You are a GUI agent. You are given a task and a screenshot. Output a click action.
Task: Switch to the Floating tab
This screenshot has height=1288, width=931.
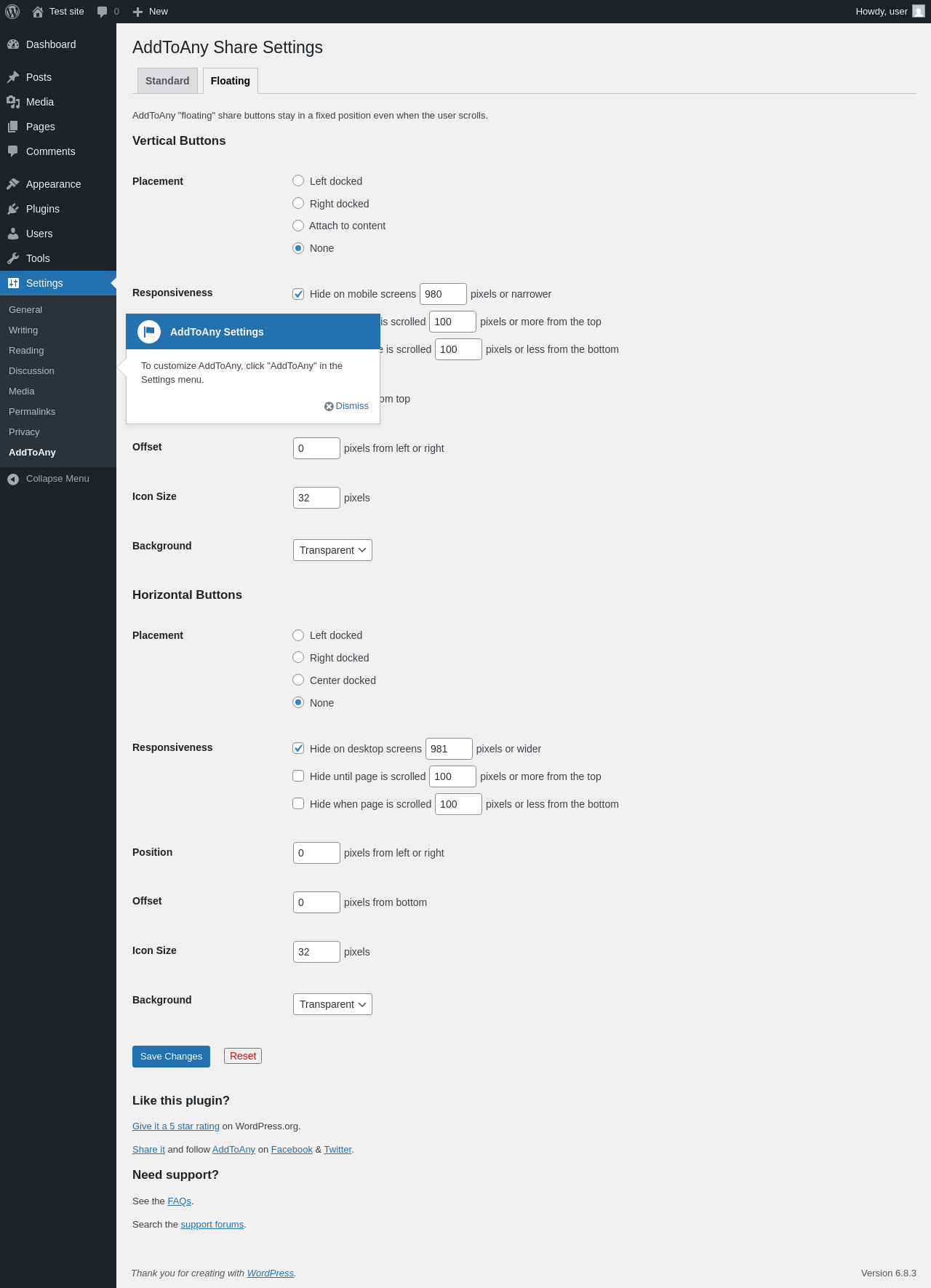point(231,81)
